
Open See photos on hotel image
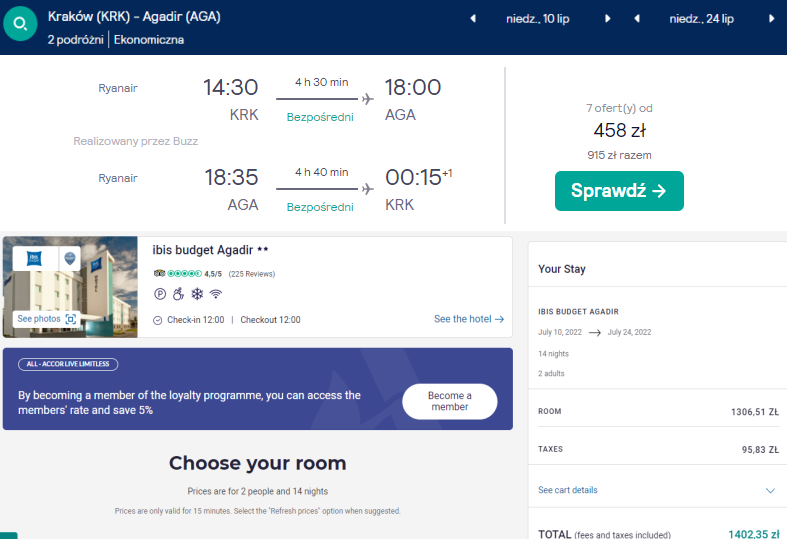tap(46, 319)
